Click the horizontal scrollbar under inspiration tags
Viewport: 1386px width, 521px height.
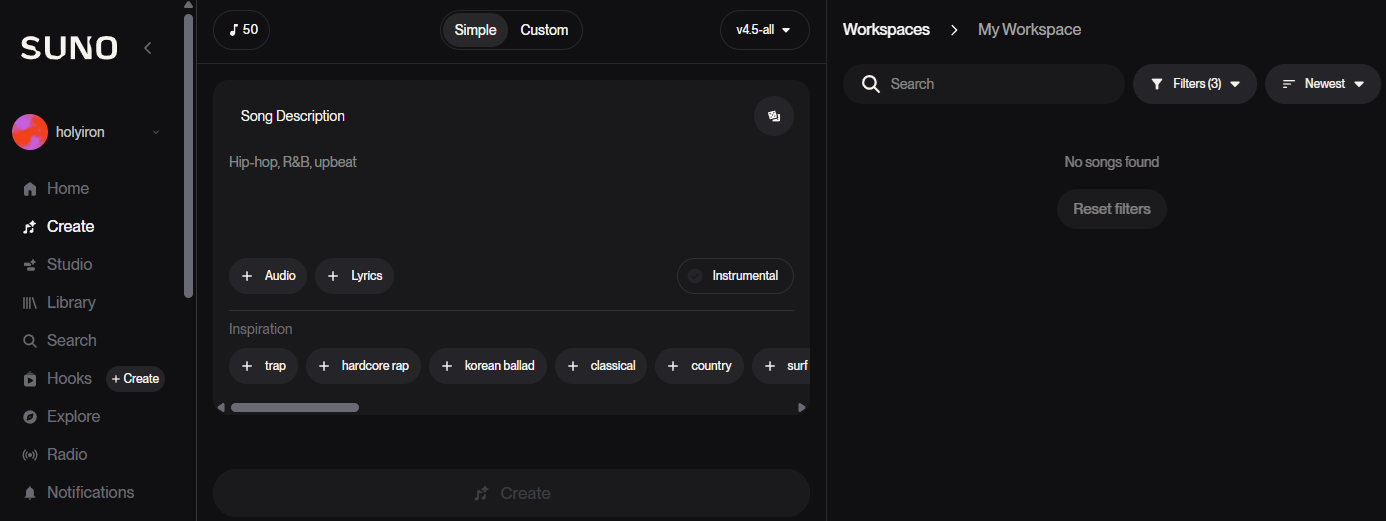(x=295, y=407)
